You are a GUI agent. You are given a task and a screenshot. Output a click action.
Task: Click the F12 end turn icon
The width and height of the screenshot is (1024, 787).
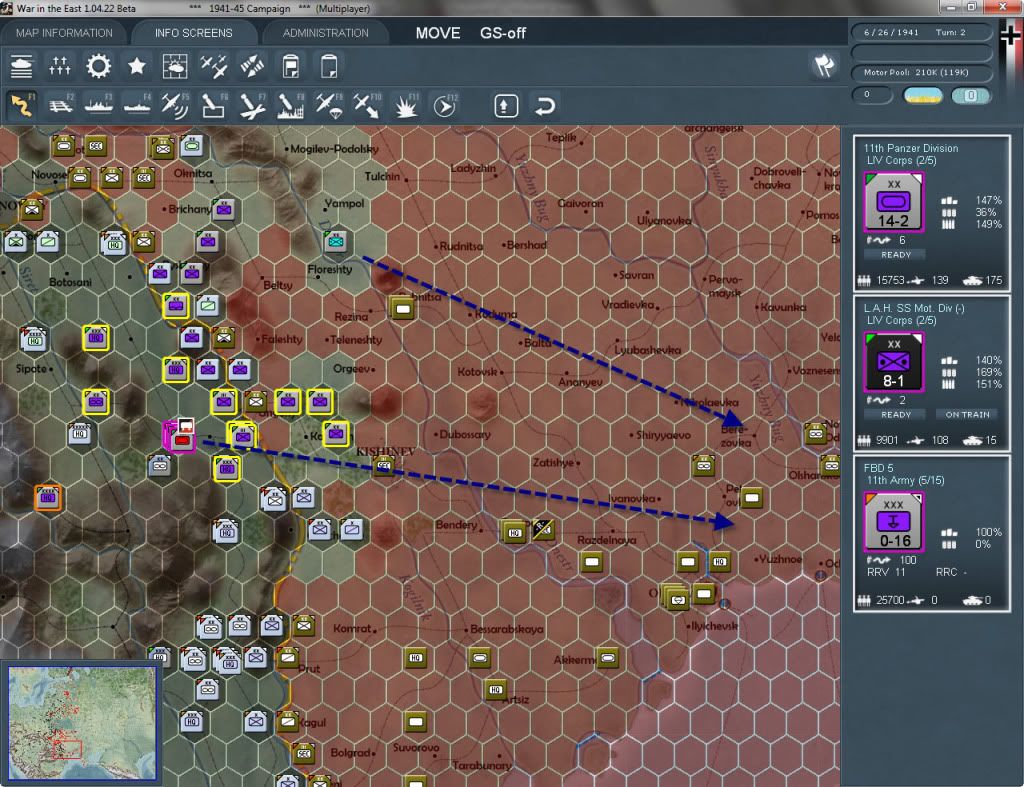click(445, 106)
